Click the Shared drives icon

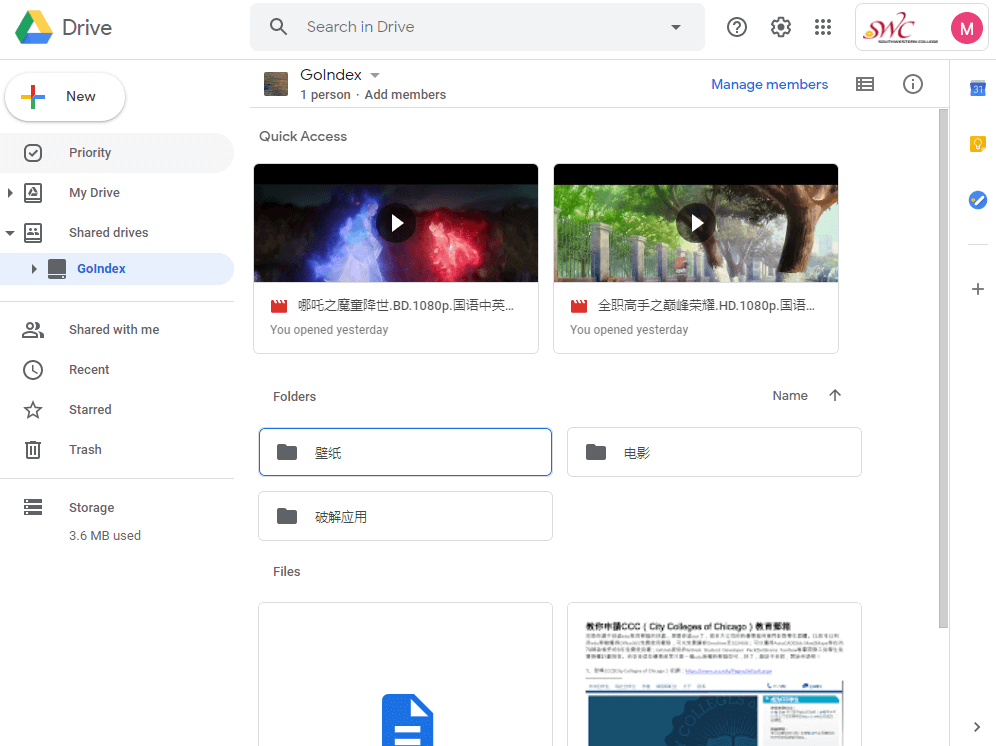(33, 233)
